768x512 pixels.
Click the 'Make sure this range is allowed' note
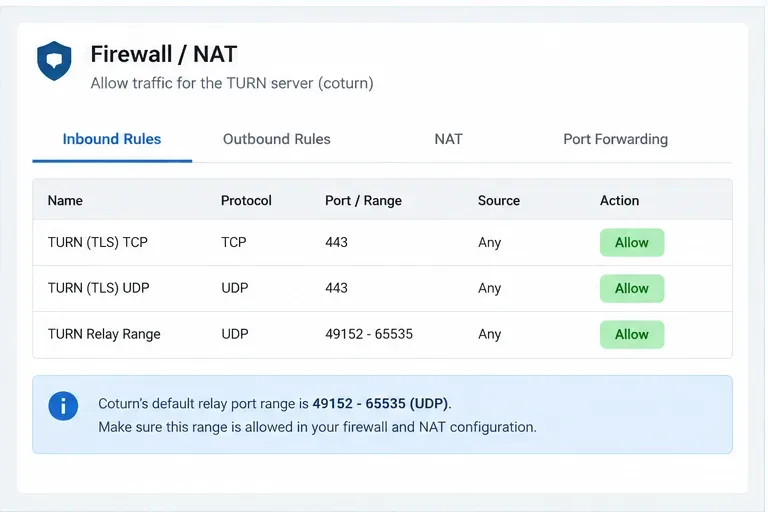(317, 427)
